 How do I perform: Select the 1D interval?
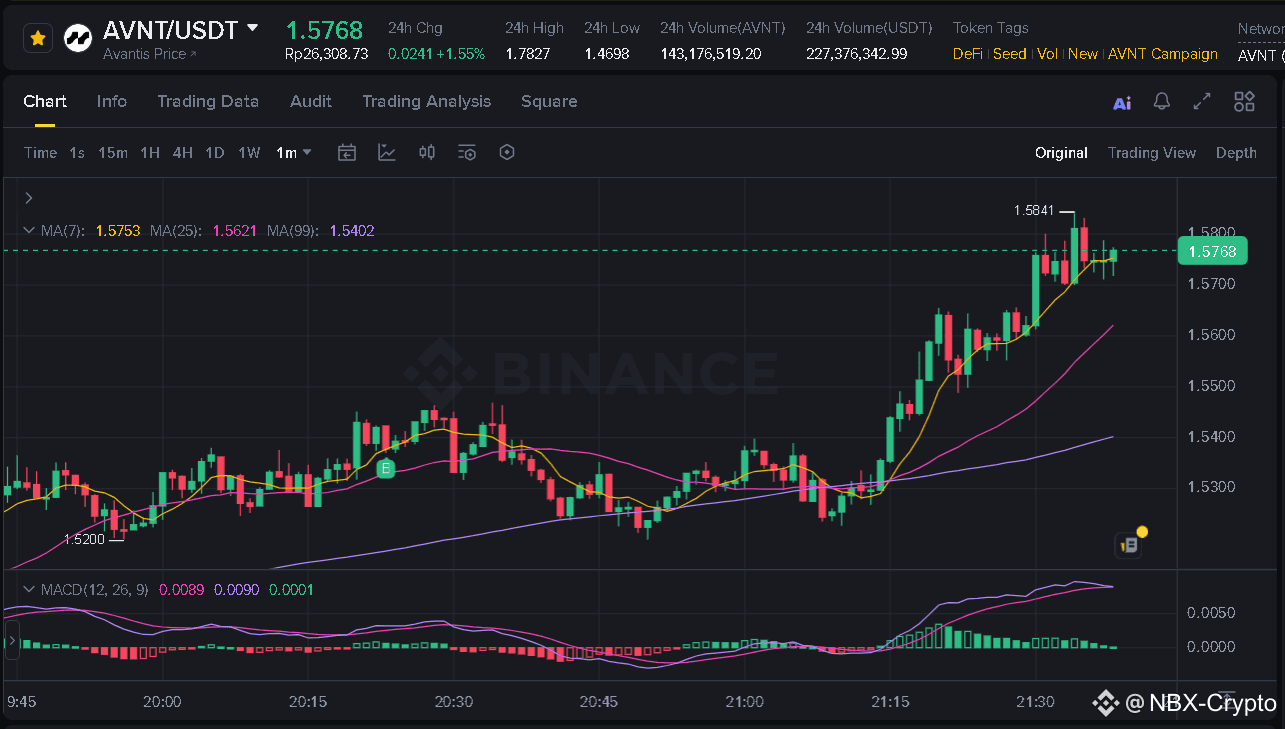click(x=214, y=153)
